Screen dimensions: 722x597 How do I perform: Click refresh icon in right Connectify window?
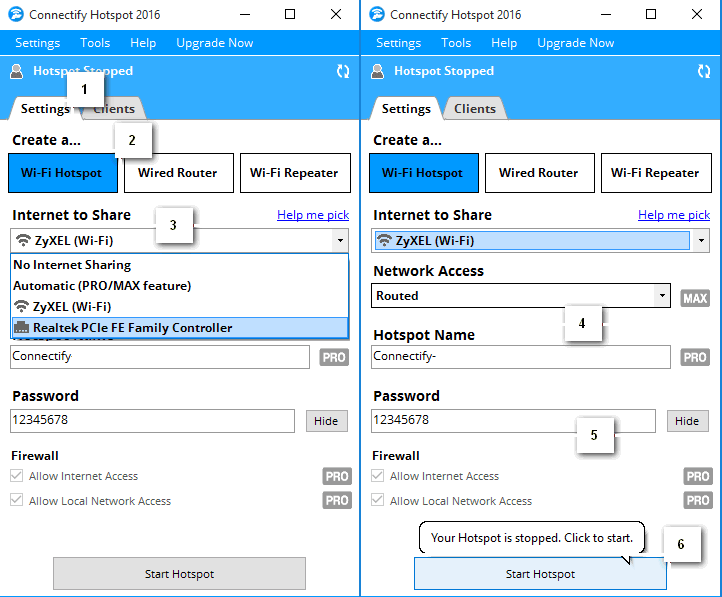(704, 71)
